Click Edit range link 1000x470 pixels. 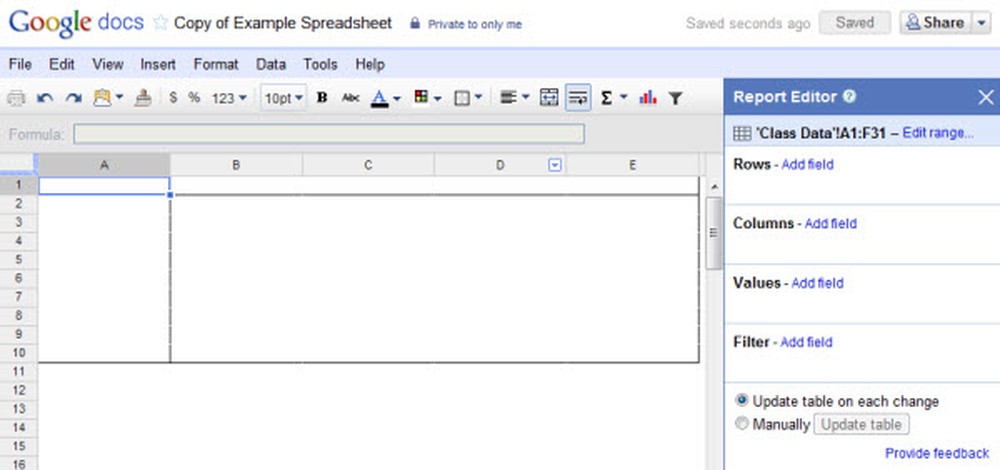pyautogui.click(x=938, y=133)
